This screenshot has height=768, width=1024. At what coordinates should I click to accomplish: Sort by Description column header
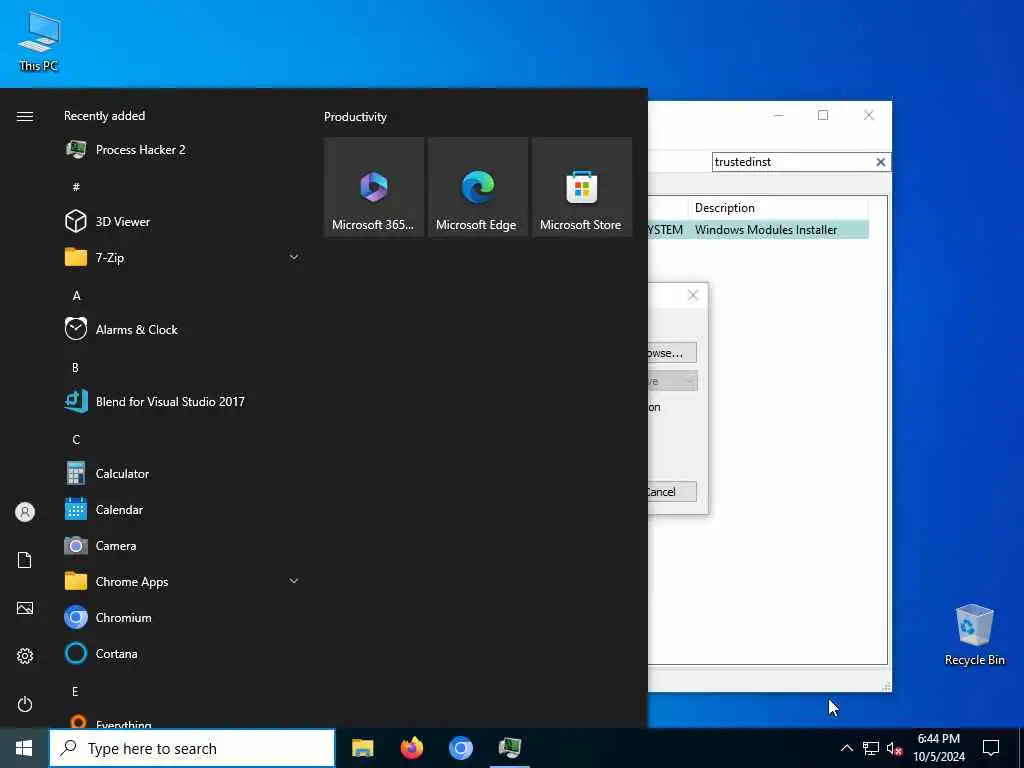point(777,208)
